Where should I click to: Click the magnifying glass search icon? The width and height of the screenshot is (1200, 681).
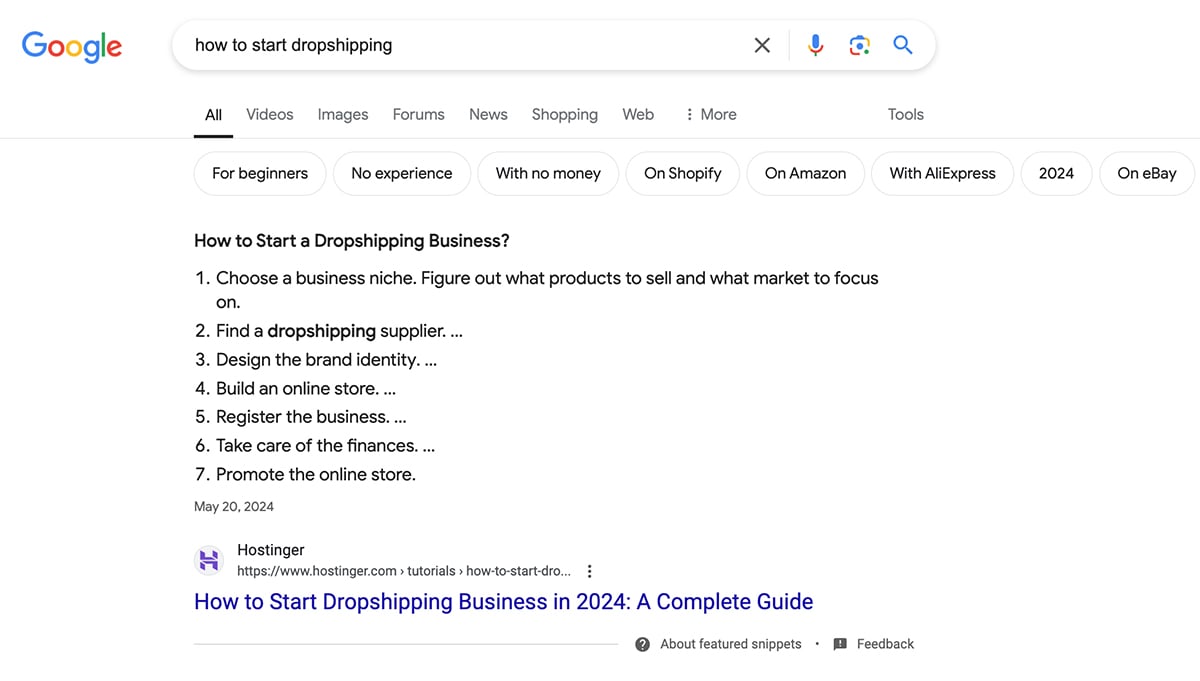click(x=902, y=45)
